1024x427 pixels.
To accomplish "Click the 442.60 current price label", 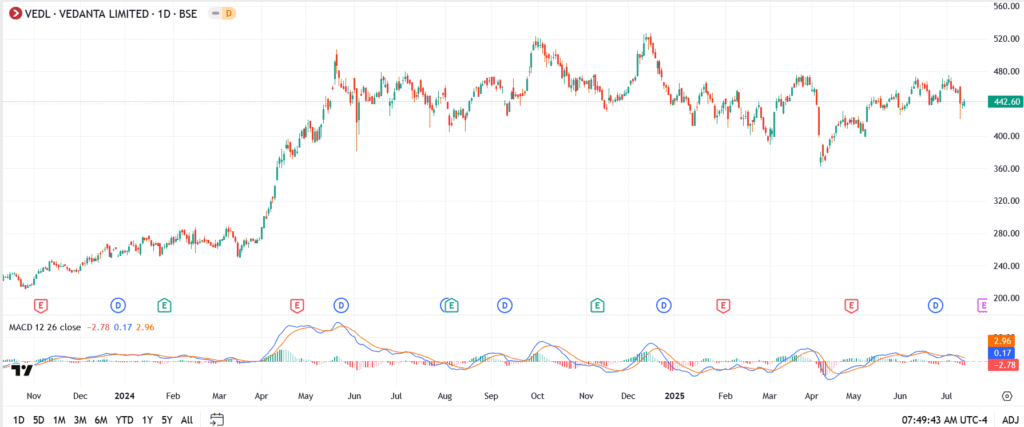I will [1003, 102].
